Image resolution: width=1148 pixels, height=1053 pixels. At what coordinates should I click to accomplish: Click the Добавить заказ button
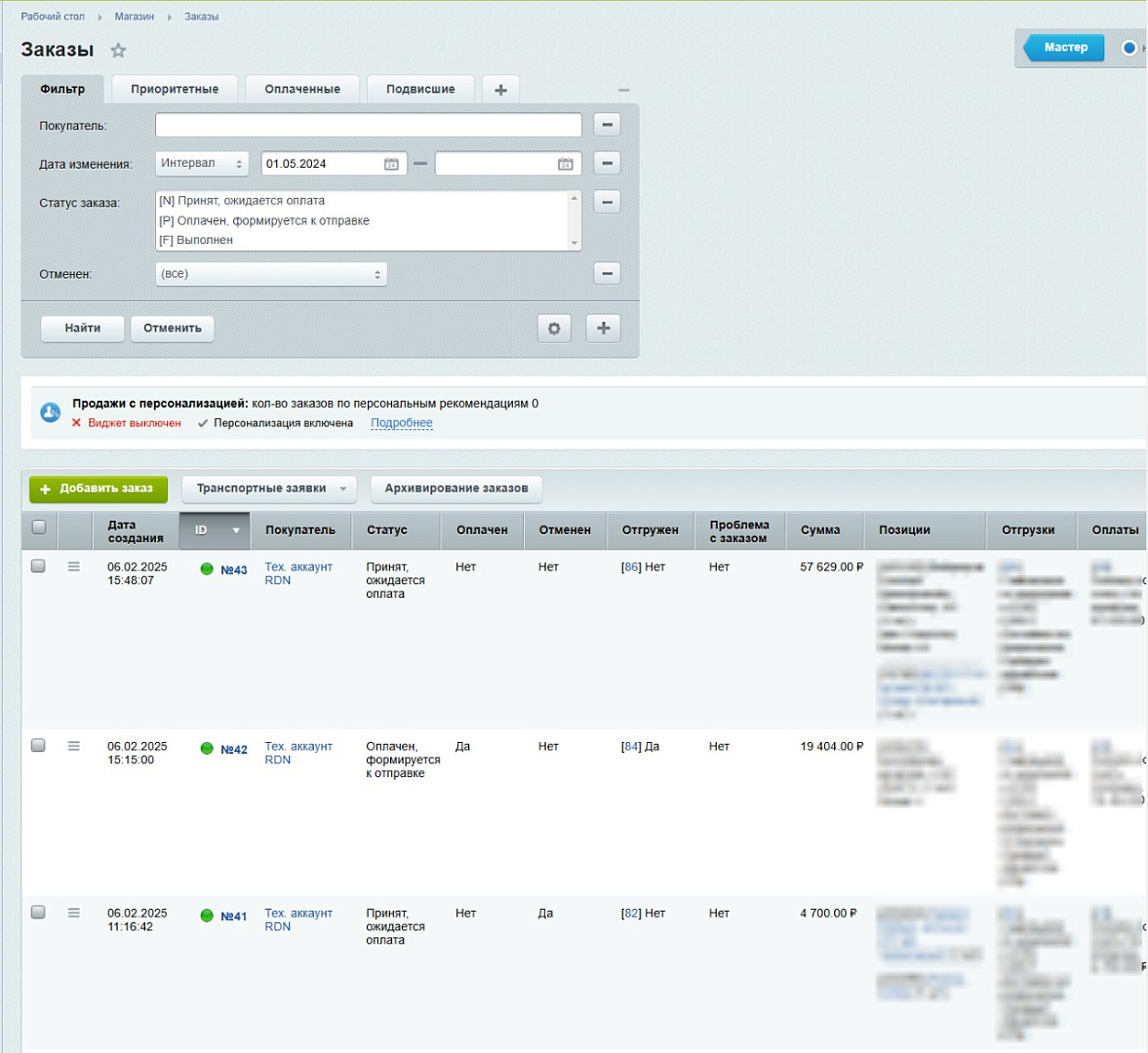click(x=99, y=488)
